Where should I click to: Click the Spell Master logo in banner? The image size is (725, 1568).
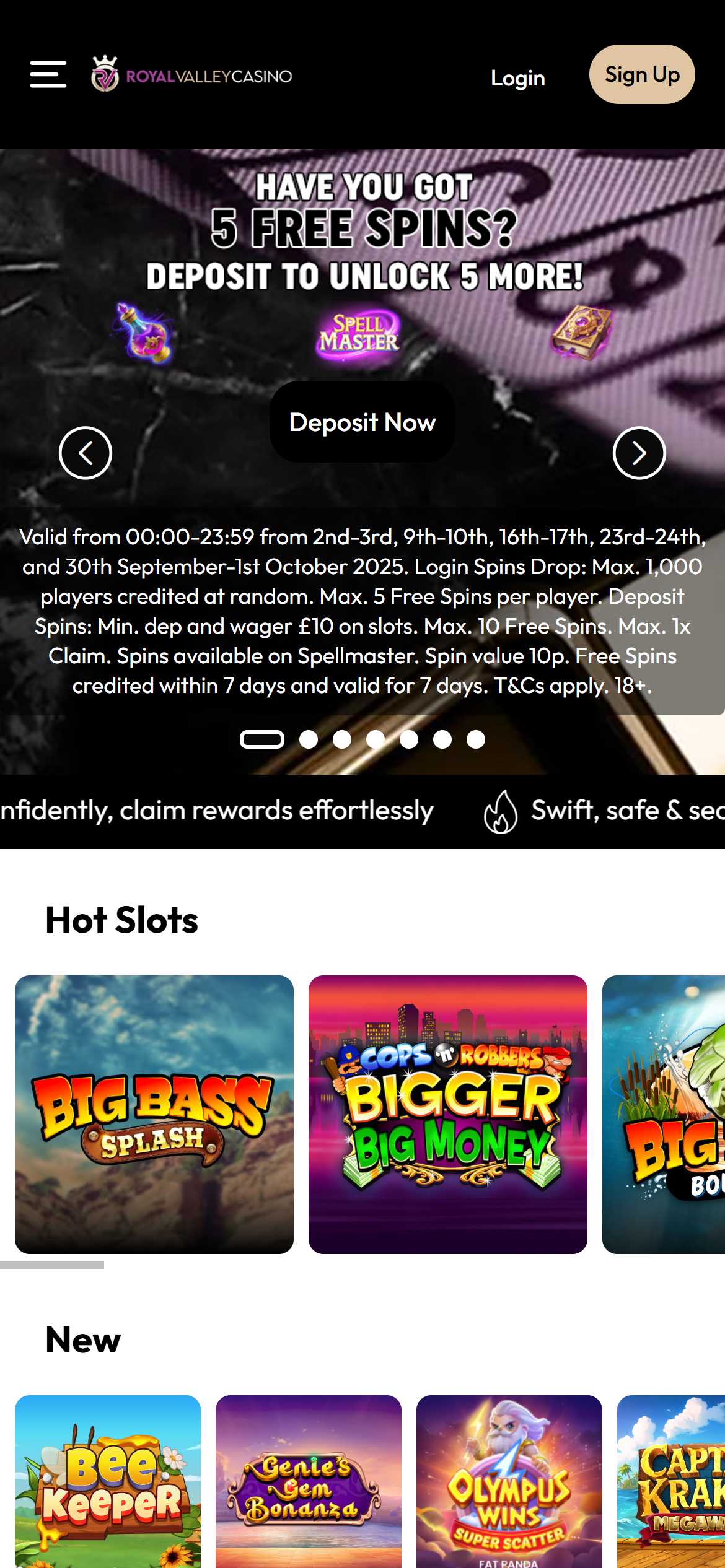(x=358, y=334)
